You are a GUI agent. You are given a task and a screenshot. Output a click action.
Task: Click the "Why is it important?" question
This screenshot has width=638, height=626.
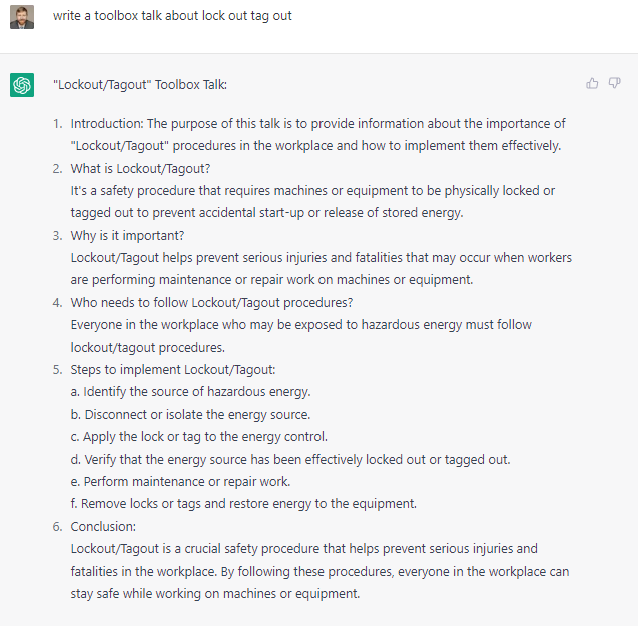(127, 235)
